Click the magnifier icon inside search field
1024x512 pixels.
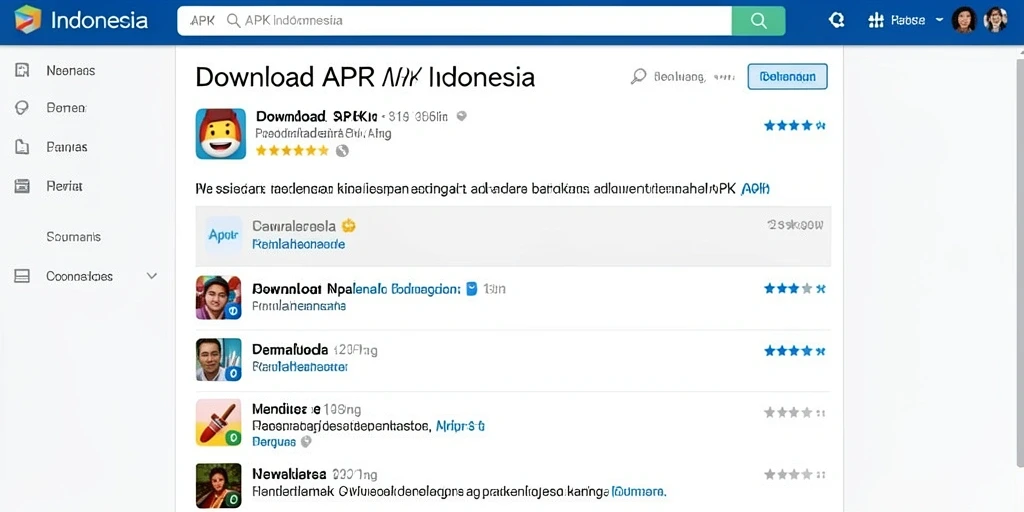pos(233,21)
